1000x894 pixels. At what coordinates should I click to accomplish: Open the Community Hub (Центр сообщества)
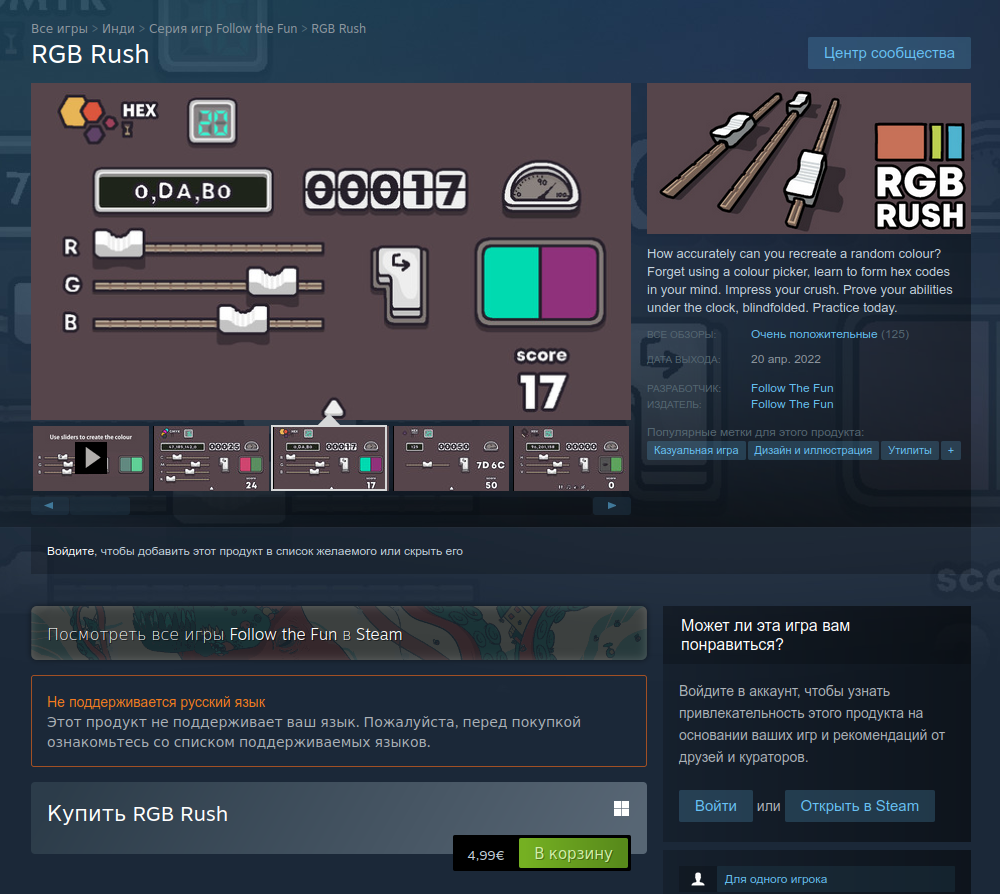[x=889, y=53]
